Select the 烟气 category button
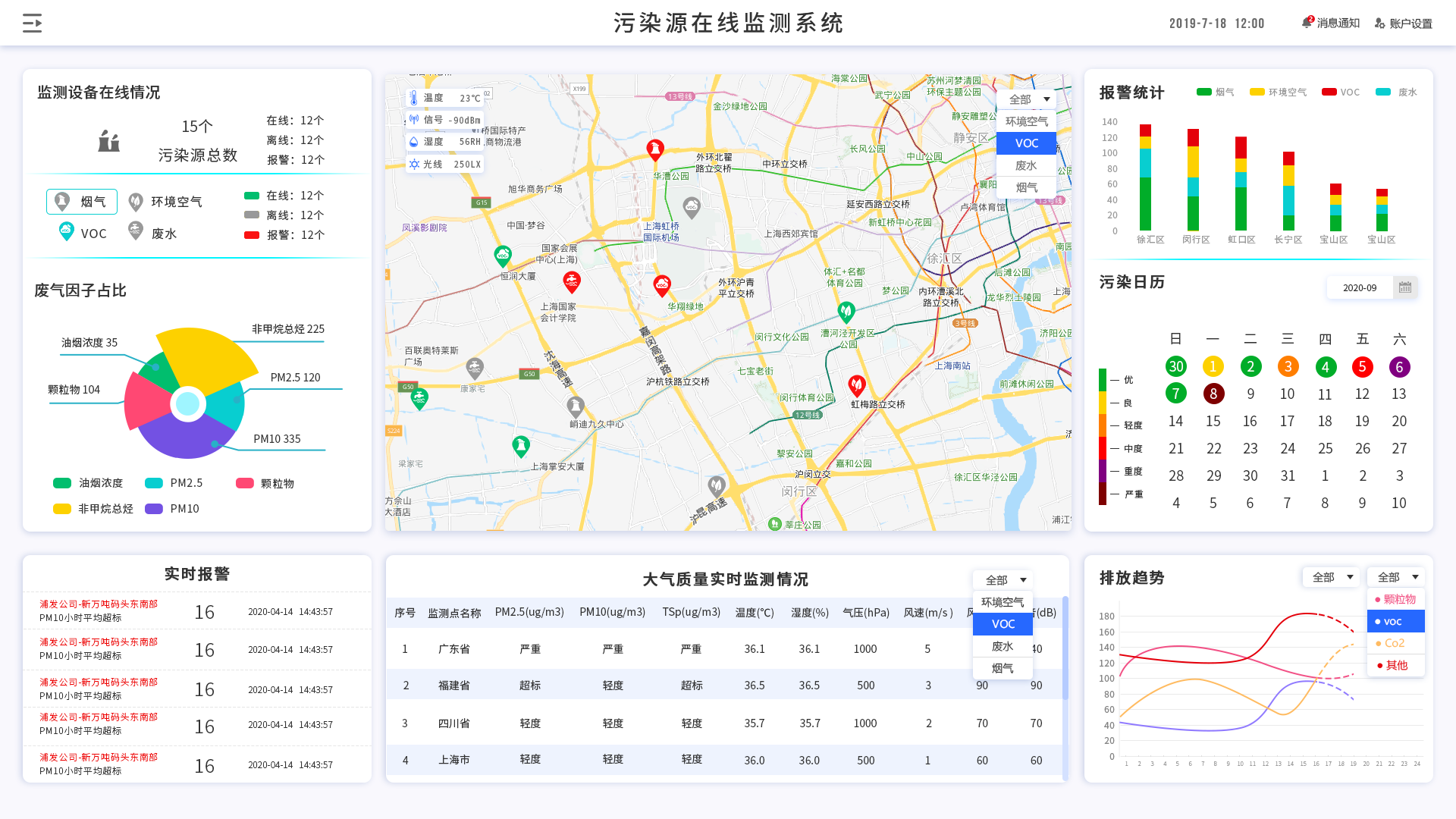1456x819 pixels. 82,202
